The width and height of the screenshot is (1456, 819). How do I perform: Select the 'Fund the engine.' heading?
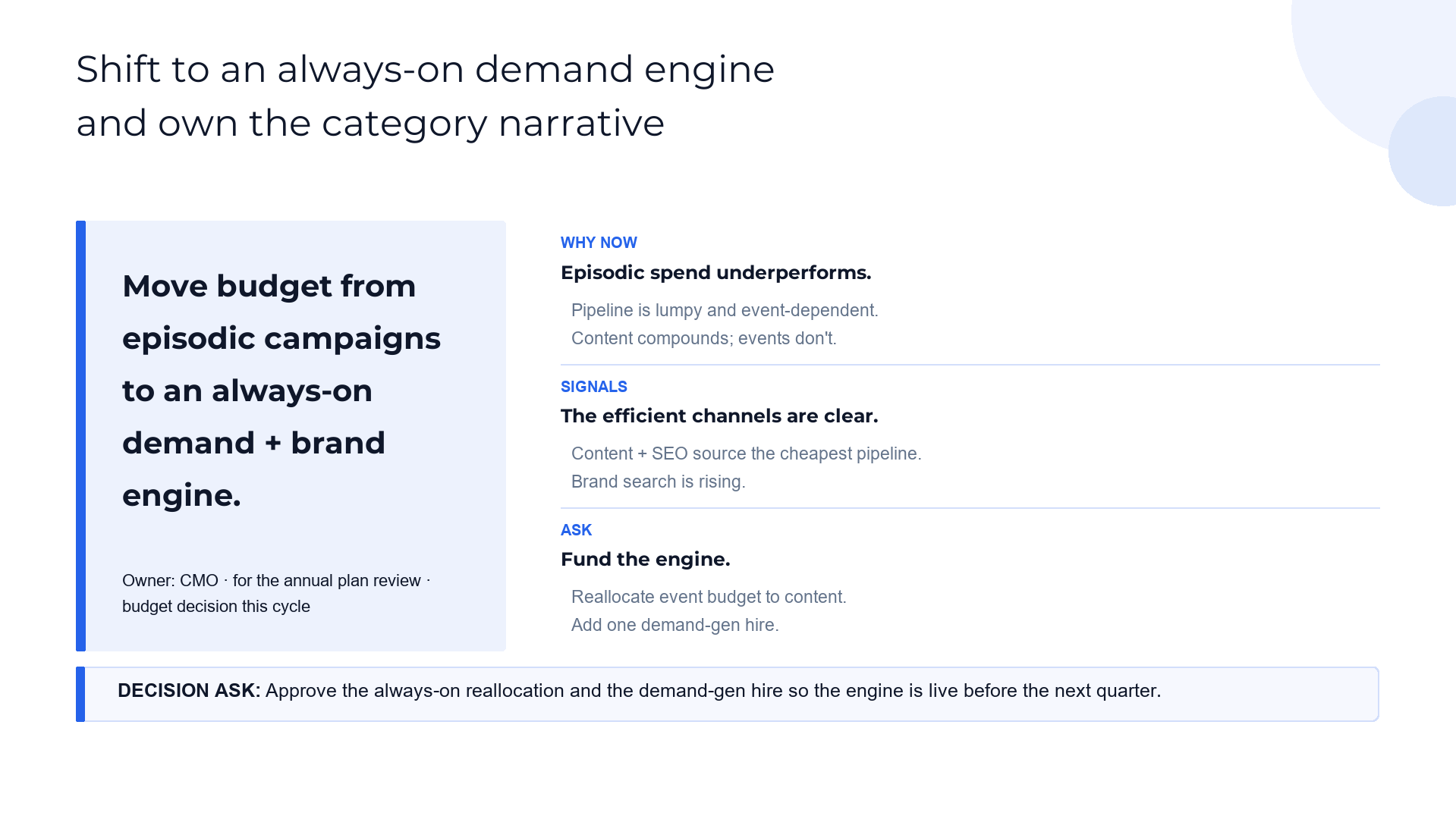[645, 559]
